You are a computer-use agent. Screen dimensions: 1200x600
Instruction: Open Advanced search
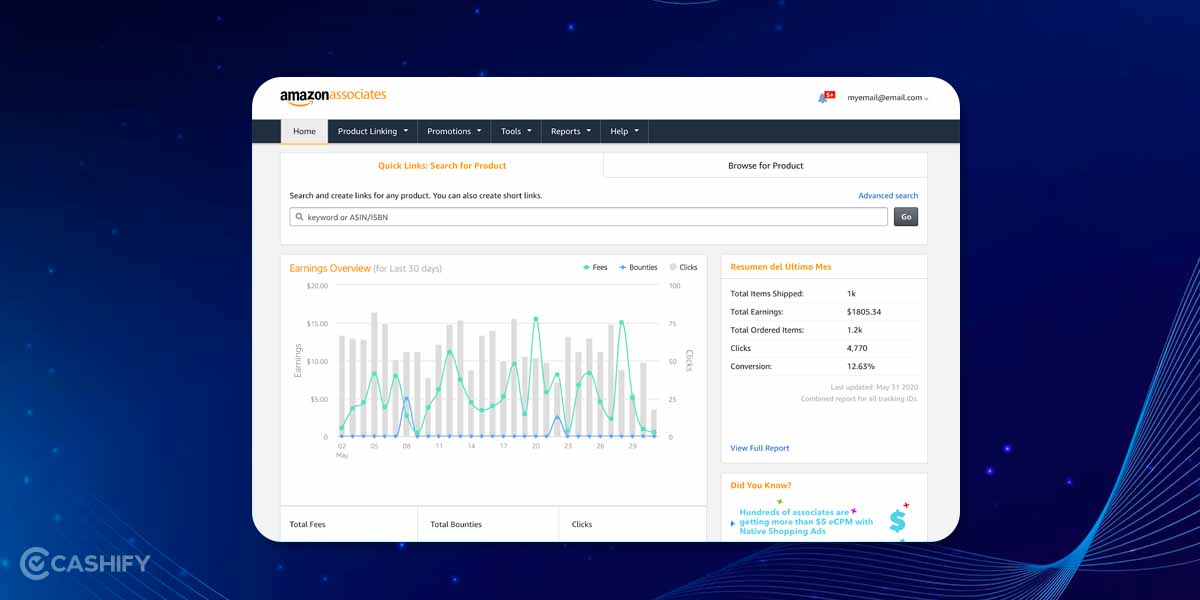tap(888, 195)
